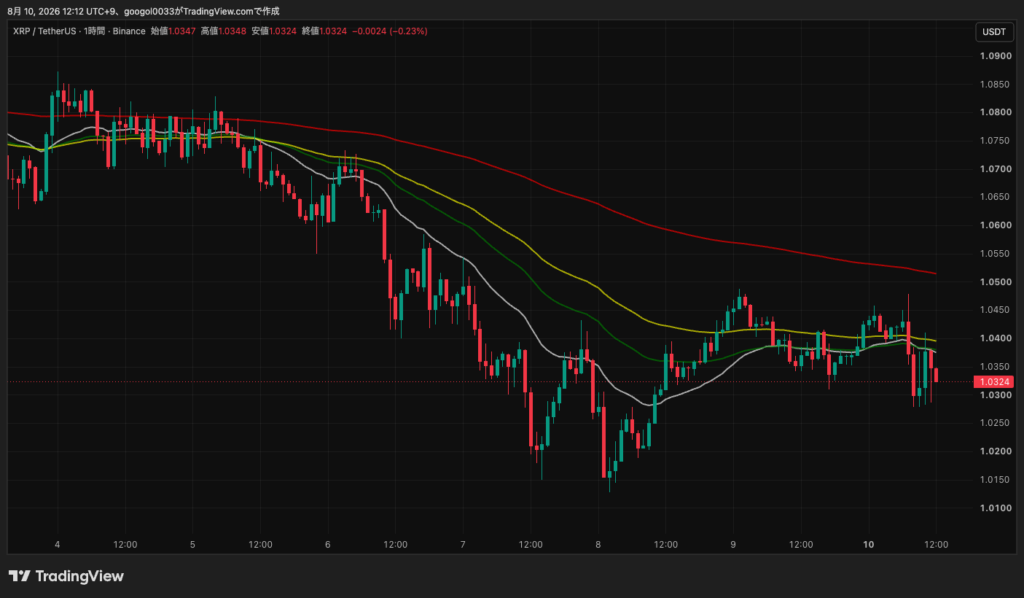Select the current price label 1.0324
This screenshot has height=598, width=1024.
click(x=993, y=382)
